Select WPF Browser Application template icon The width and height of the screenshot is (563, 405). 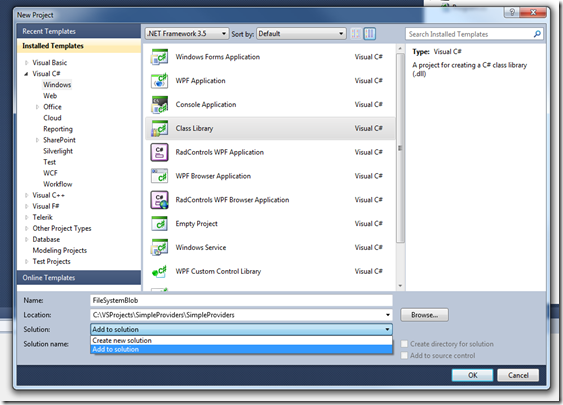pyautogui.click(x=159, y=176)
